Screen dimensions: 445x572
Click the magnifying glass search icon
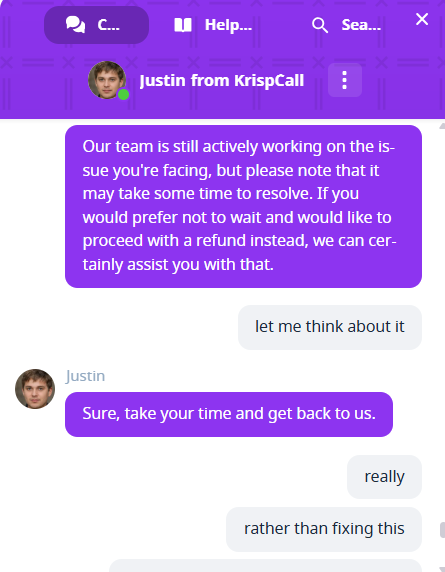click(x=320, y=25)
